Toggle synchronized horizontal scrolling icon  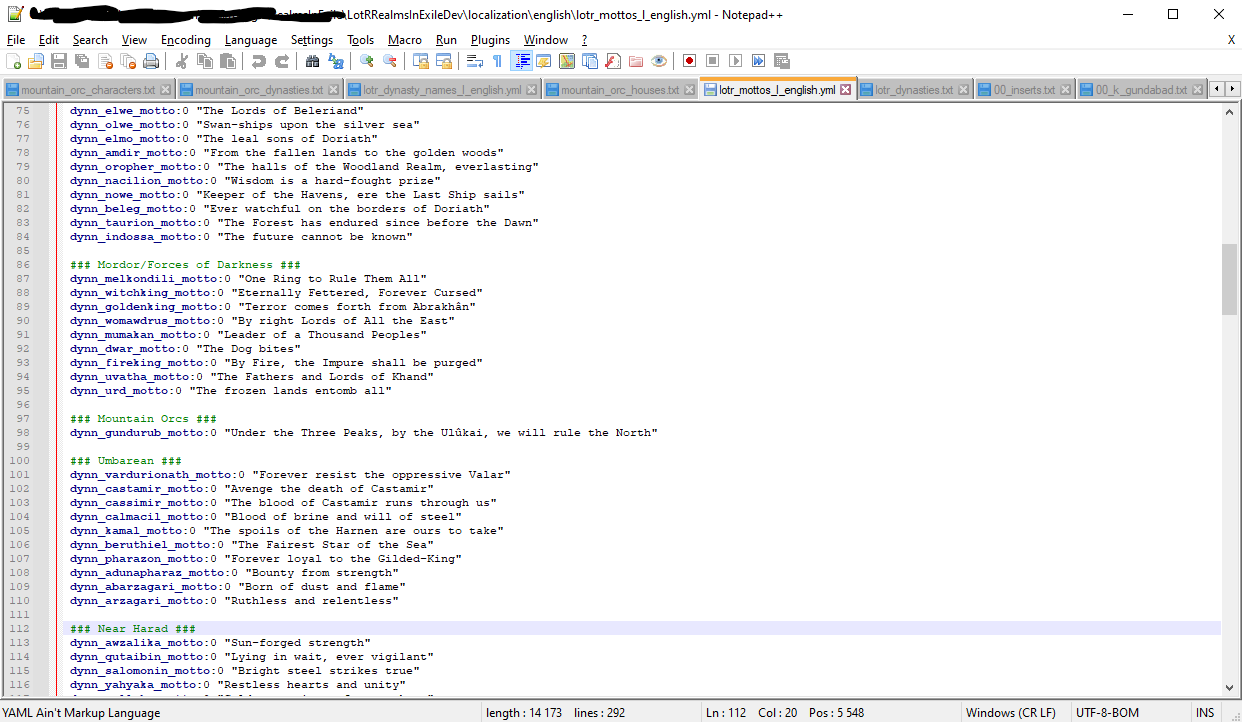pos(444,61)
